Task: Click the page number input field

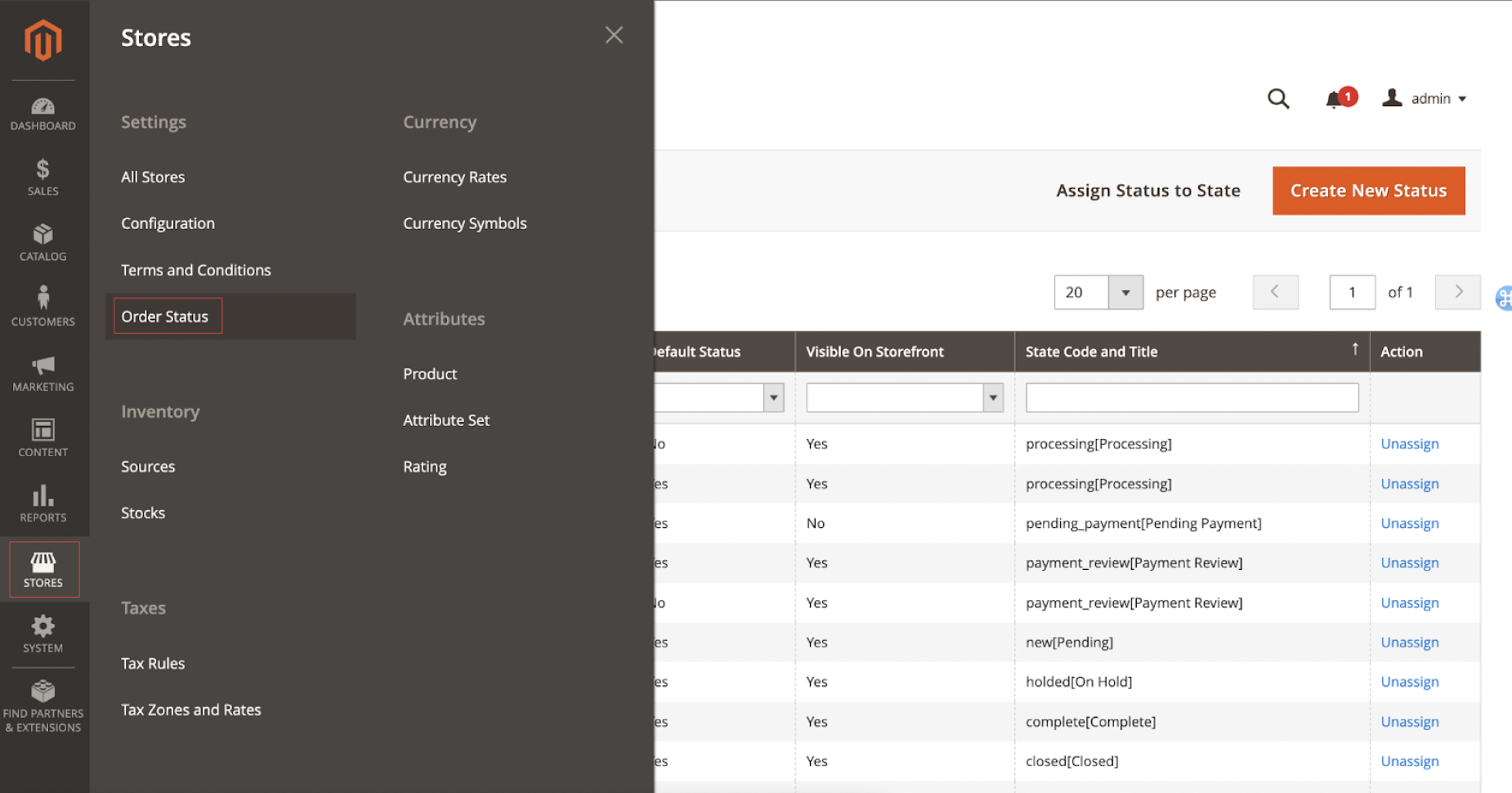Action: pyautogui.click(x=1352, y=292)
